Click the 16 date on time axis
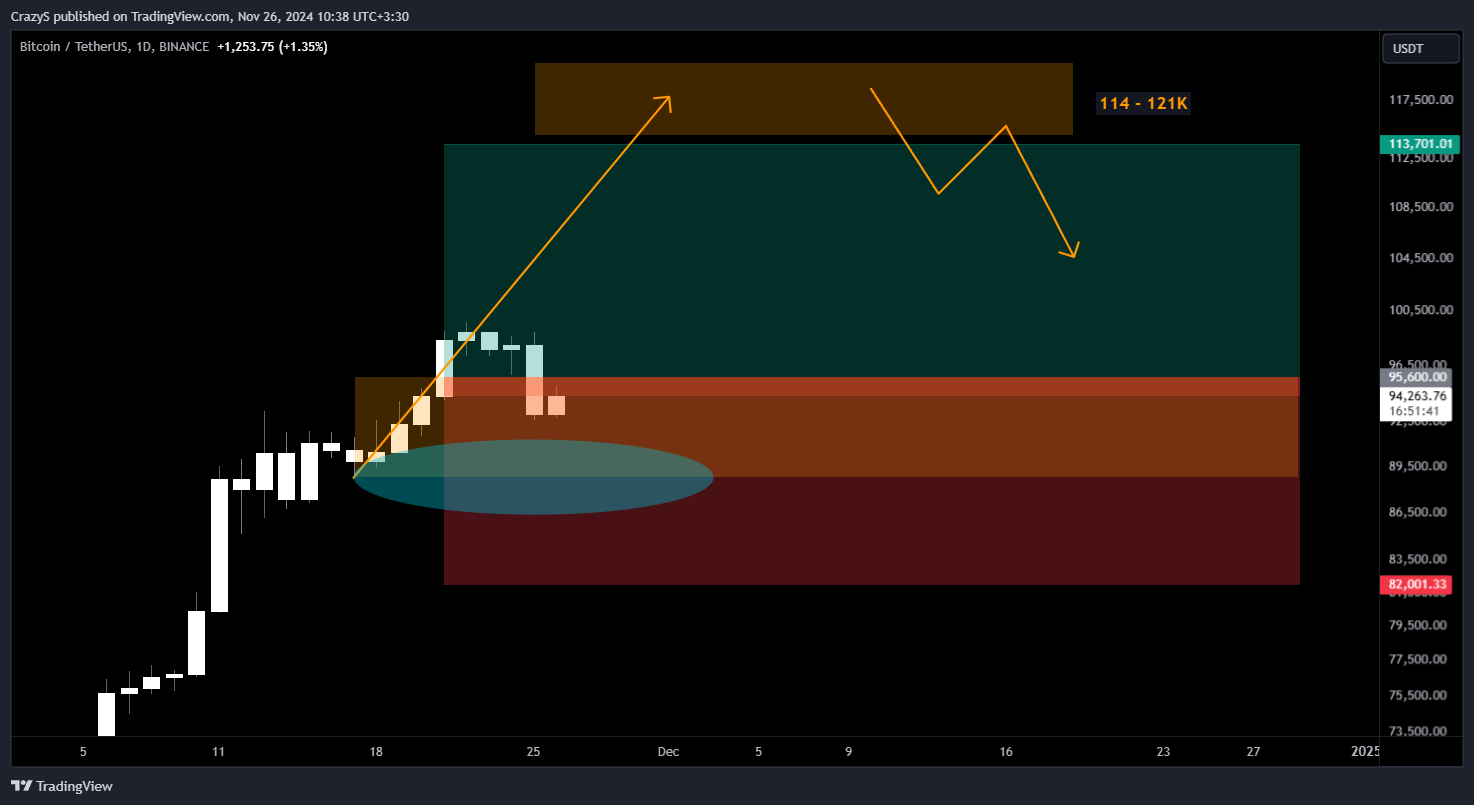The height and width of the screenshot is (805, 1474). (x=1006, y=752)
